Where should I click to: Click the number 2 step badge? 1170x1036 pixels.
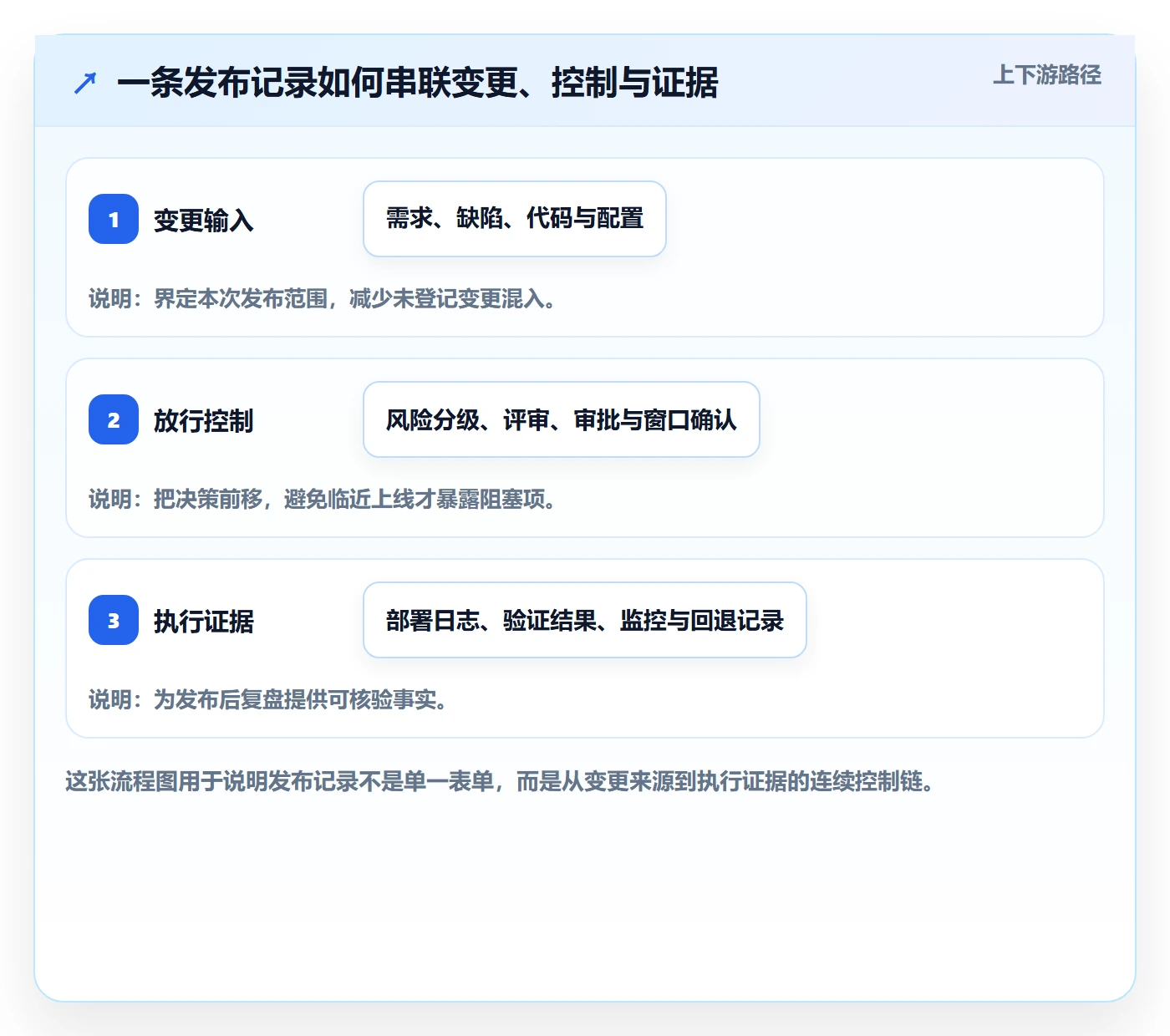(x=114, y=419)
